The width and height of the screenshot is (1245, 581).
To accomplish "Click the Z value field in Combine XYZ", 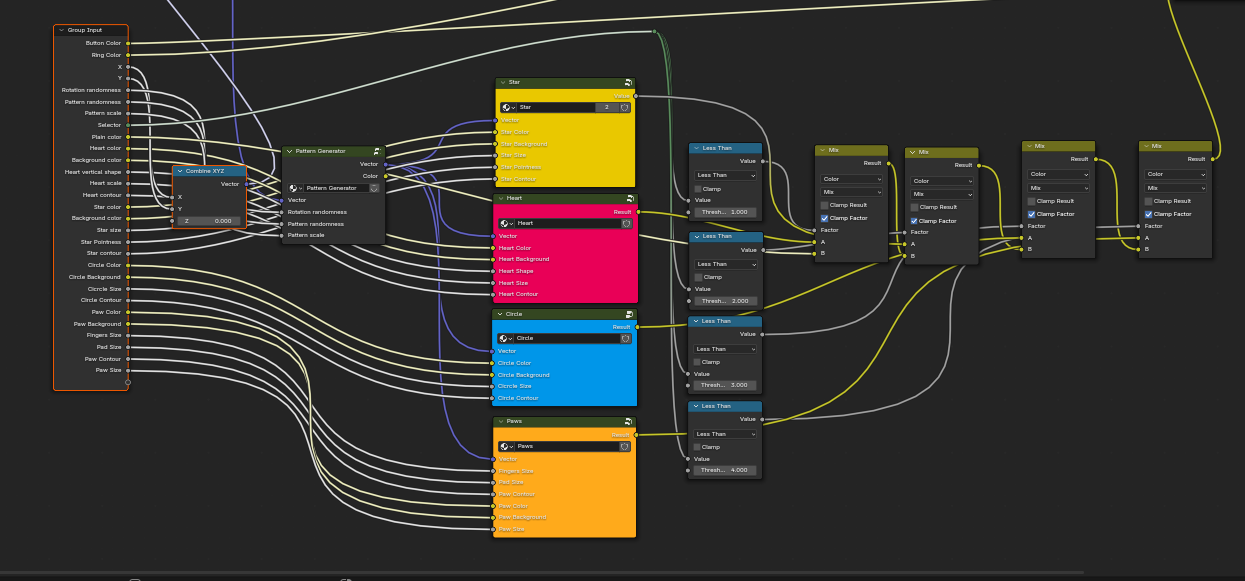I will pyautogui.click(x=210, y=220).
